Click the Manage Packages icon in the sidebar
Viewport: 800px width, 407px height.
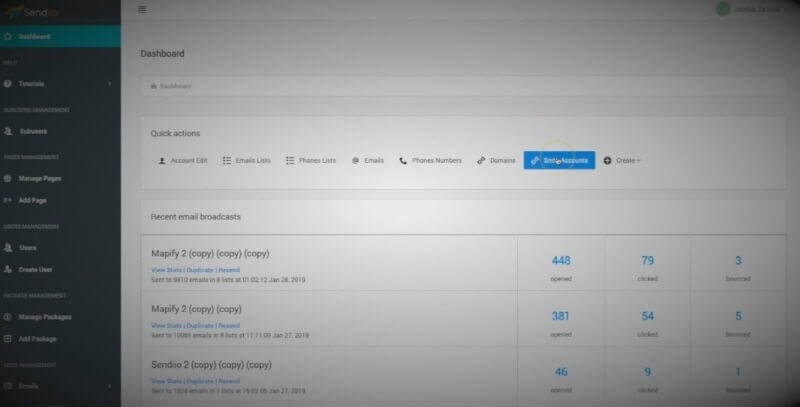coord(8,317)
